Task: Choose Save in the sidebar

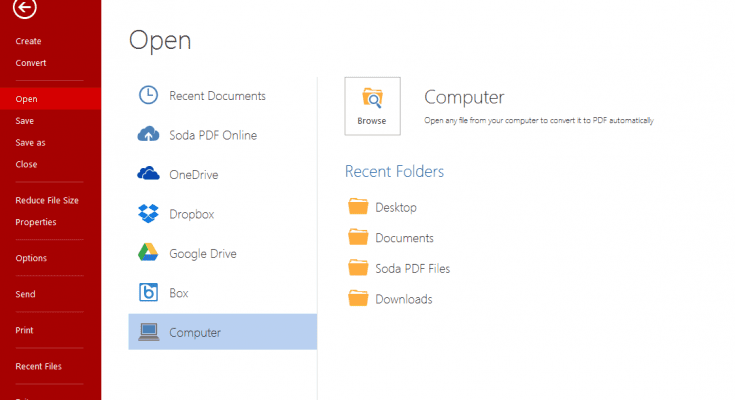Action: click(x=24, y=121)
